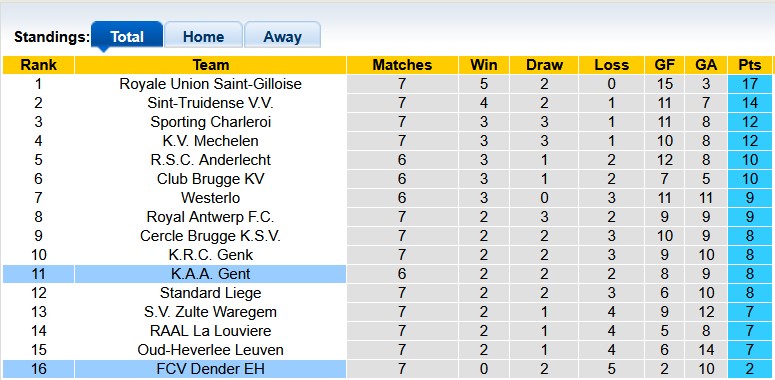Switch to the Home standings tab

[203, 35]
